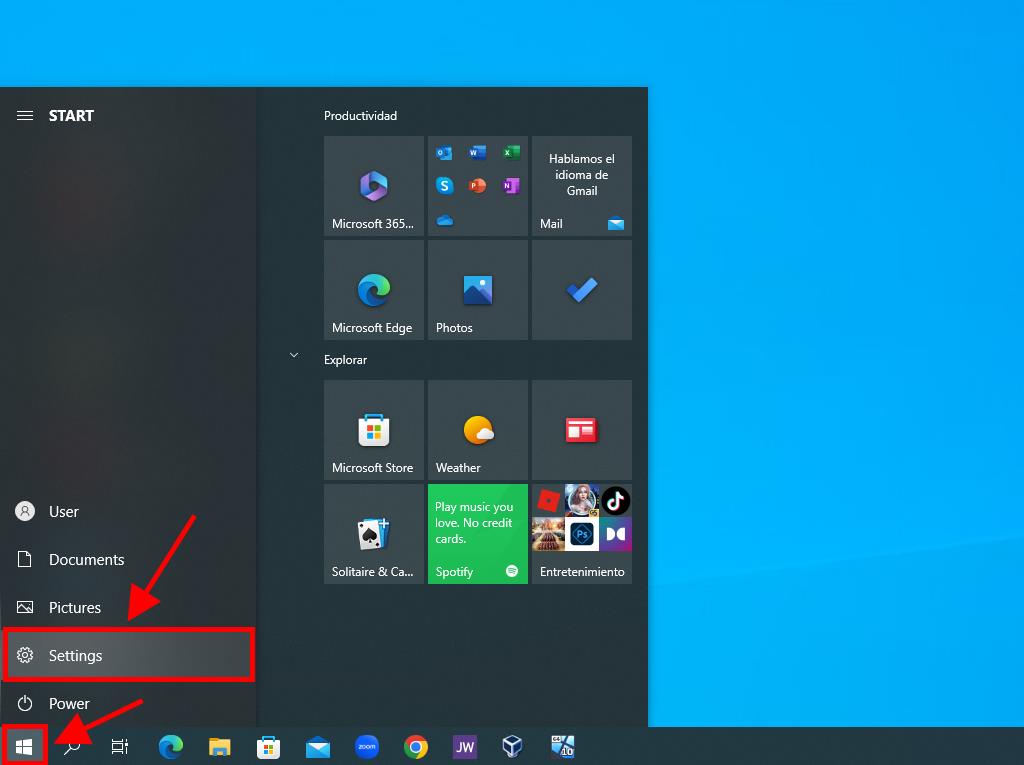Open the red News tile
The height and width of the screenshot is (765, 1024).
tap(581, 430)
